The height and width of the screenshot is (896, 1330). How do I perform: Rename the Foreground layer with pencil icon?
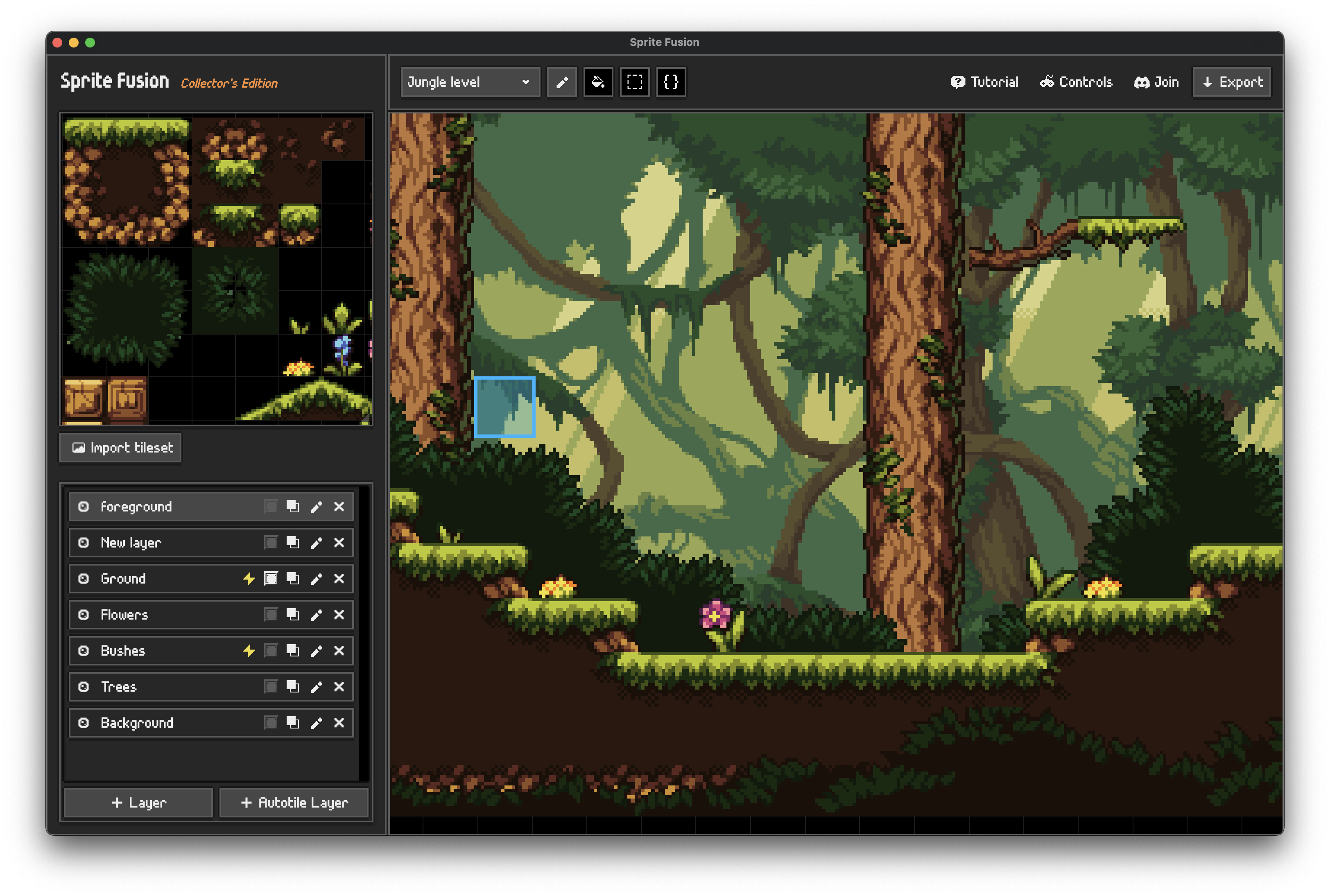pos(316,507)
